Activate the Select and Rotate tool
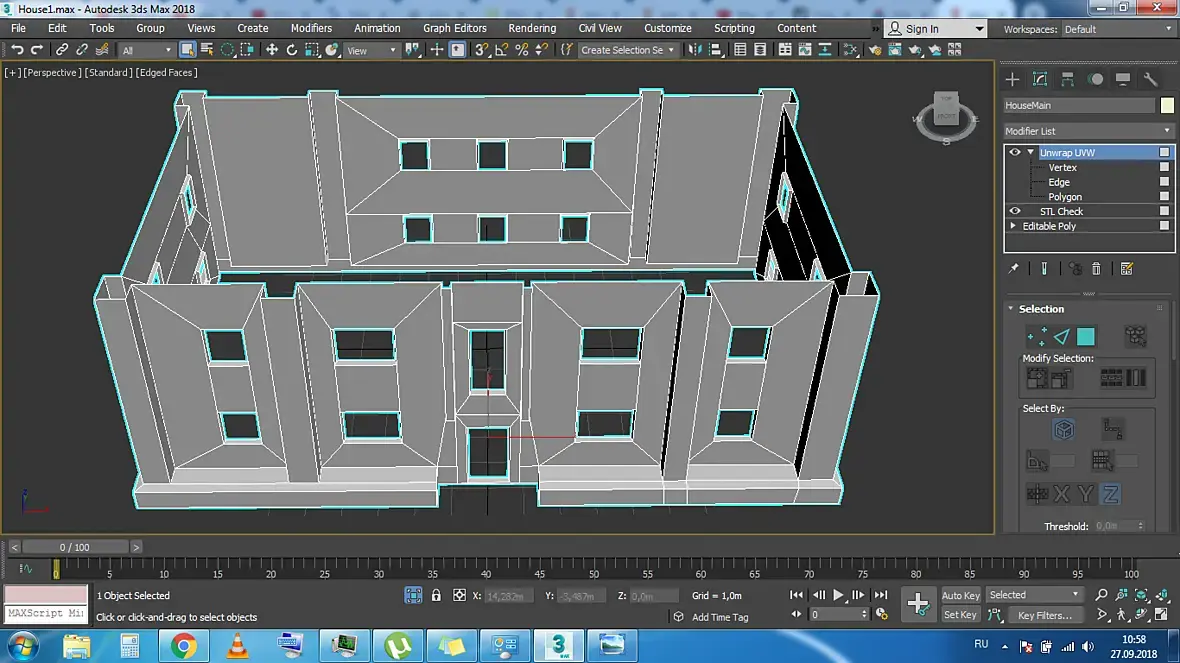 point(292,50)
